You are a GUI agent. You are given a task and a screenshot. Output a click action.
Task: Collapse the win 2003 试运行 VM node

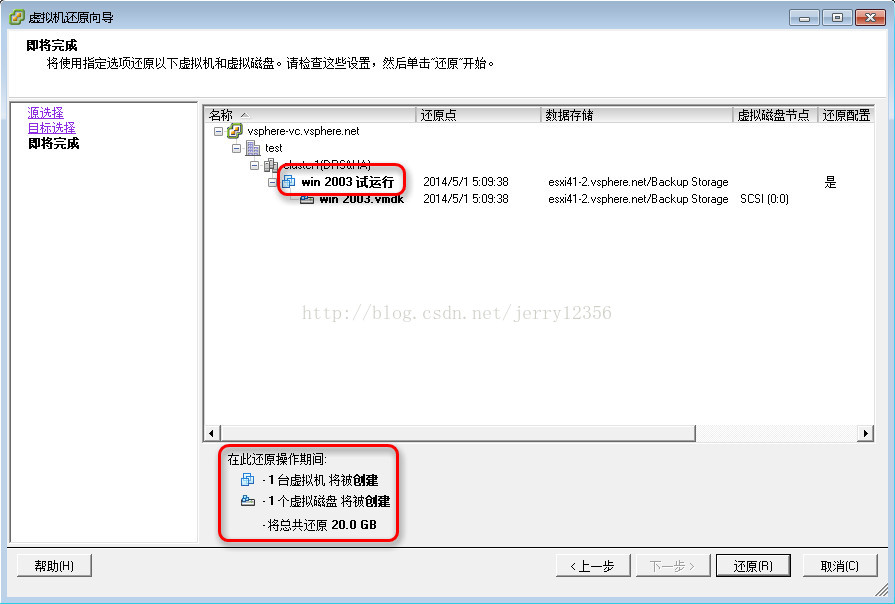tap(272, 182)
